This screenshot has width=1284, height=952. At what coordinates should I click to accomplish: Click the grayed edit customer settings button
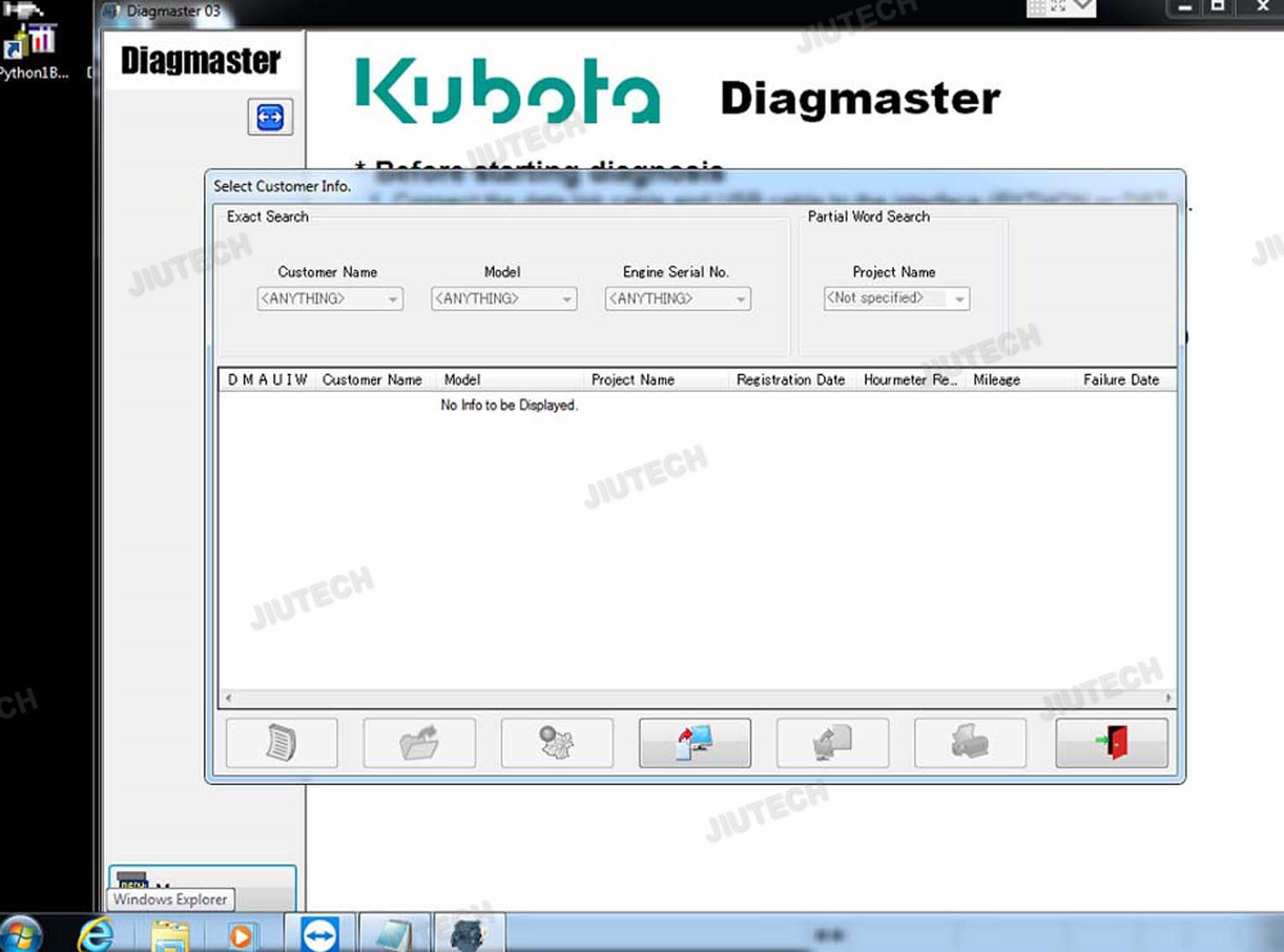click(x=556, y=742)
